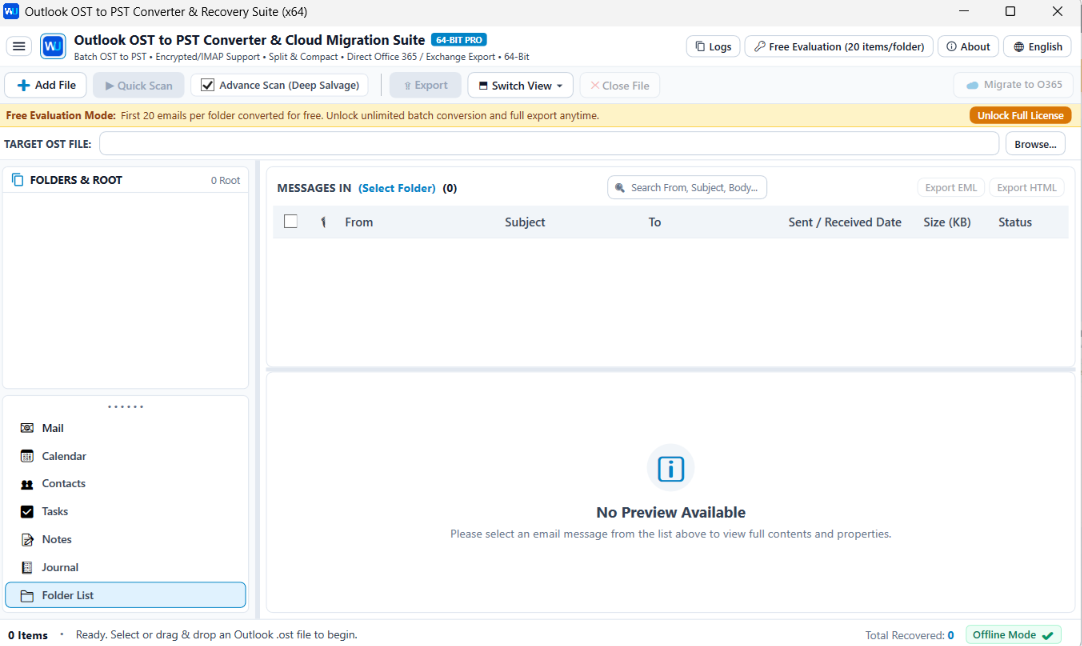Viewport: 1082px width, 646px height.
Task: Open Calendar view in sidebar
Action: pos(126,456)
